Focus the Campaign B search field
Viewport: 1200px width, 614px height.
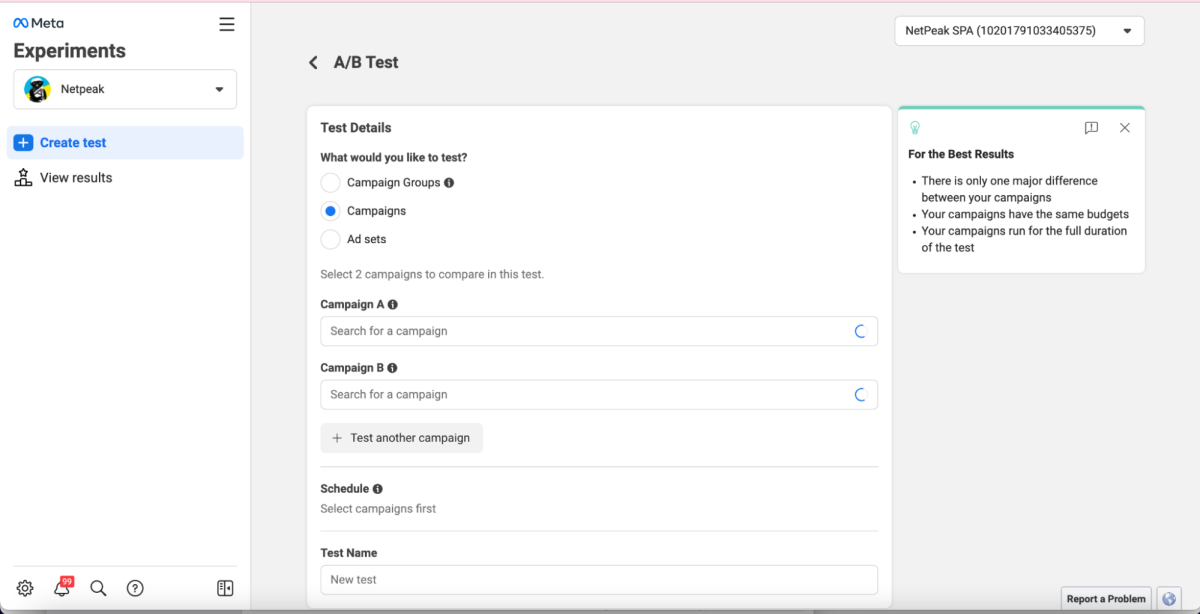pyautogui.click(x=599, y=394)
